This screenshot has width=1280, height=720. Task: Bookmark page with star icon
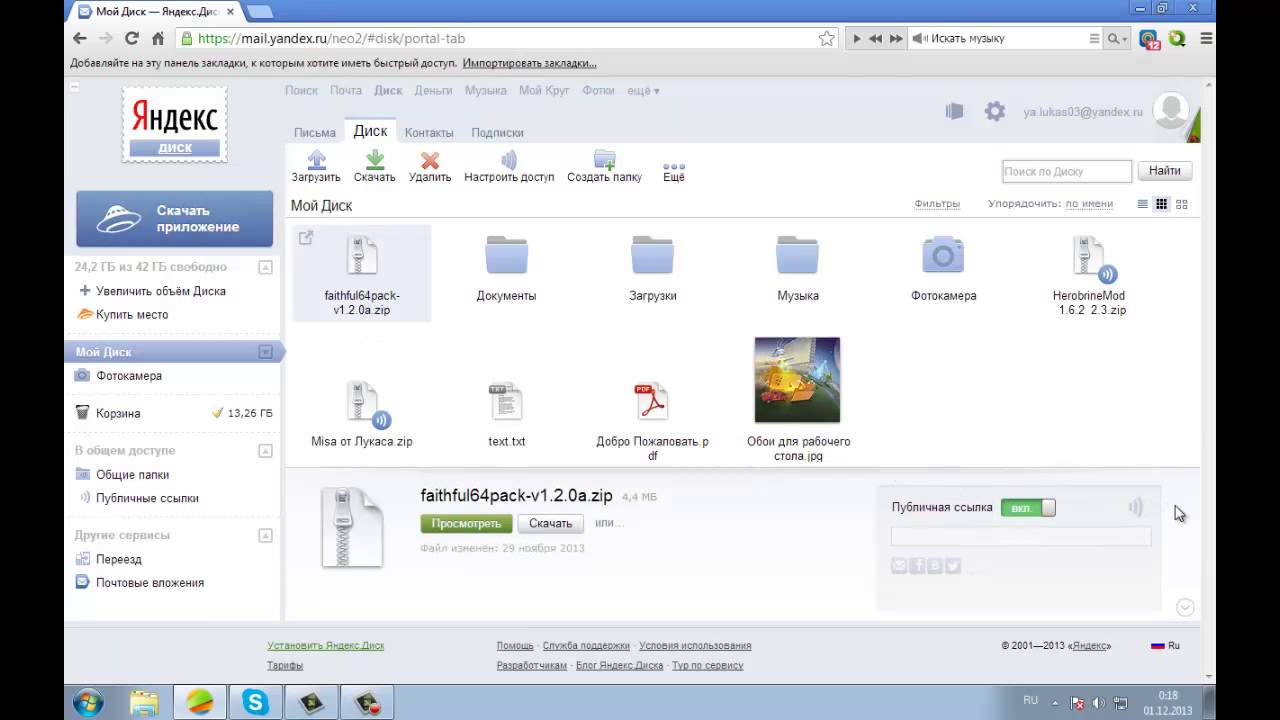827,38
